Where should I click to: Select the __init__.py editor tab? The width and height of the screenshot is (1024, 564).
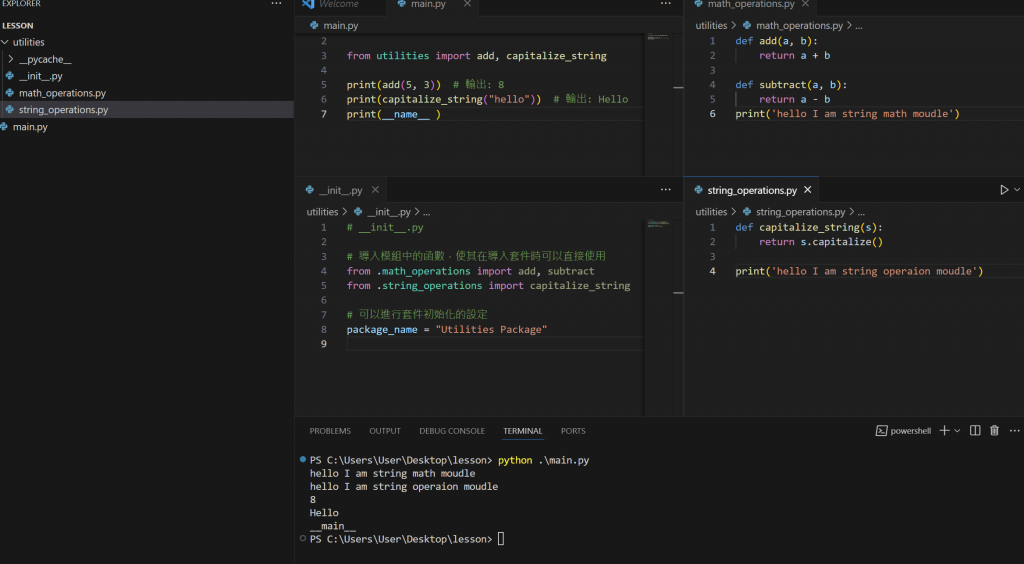(340, 190)
